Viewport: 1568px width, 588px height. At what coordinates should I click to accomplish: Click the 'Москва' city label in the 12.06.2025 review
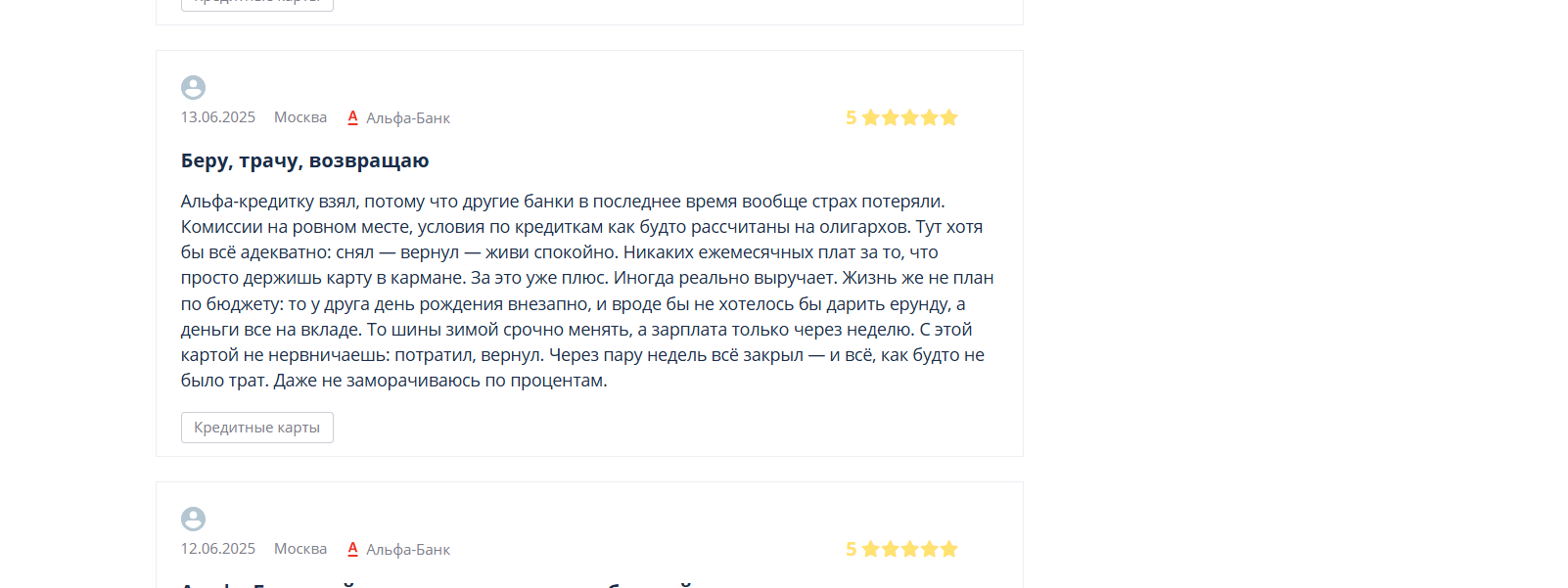click(x=300, y=549)
